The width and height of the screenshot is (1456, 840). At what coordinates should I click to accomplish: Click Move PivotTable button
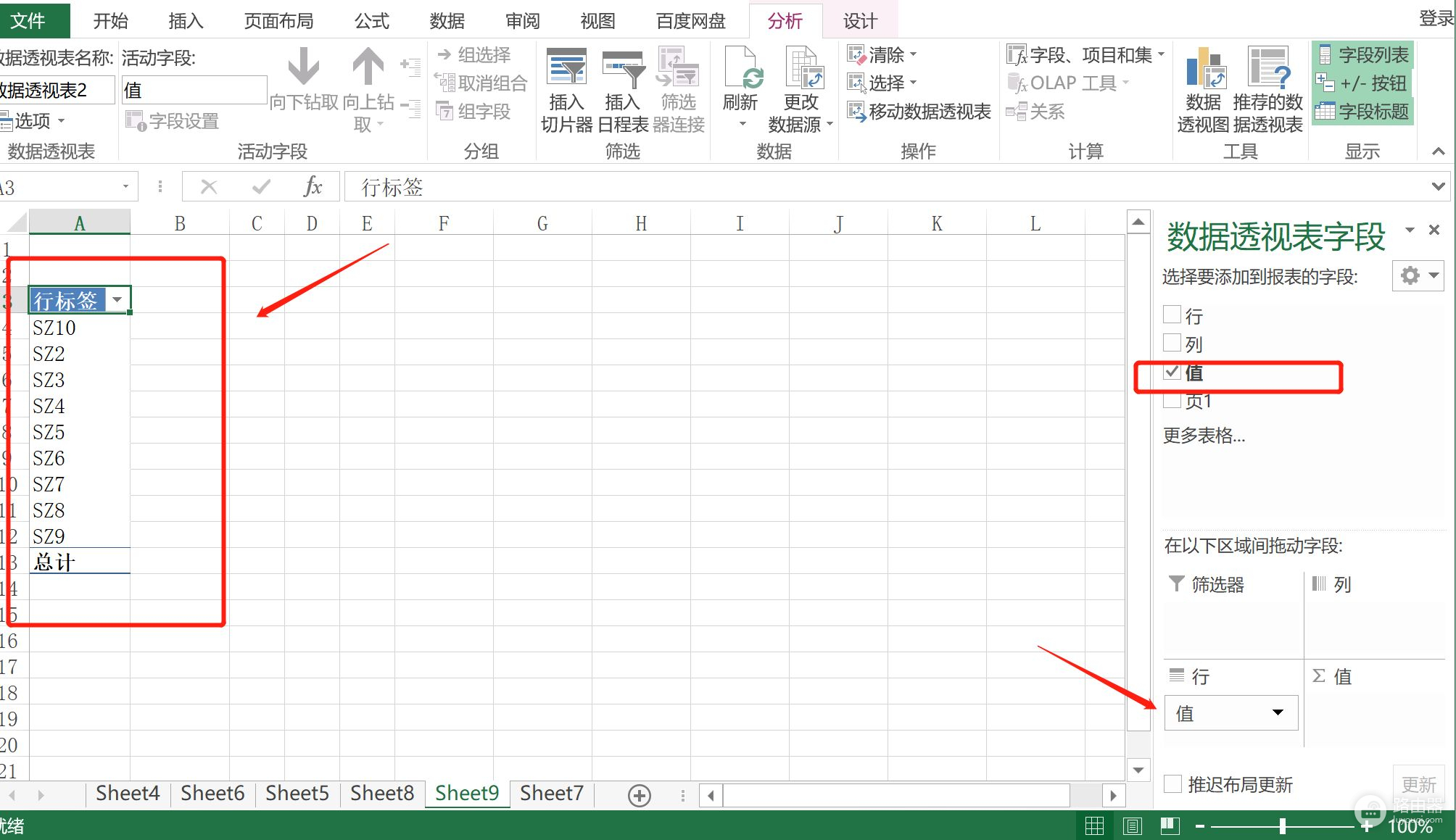click(x=920, y=112)
